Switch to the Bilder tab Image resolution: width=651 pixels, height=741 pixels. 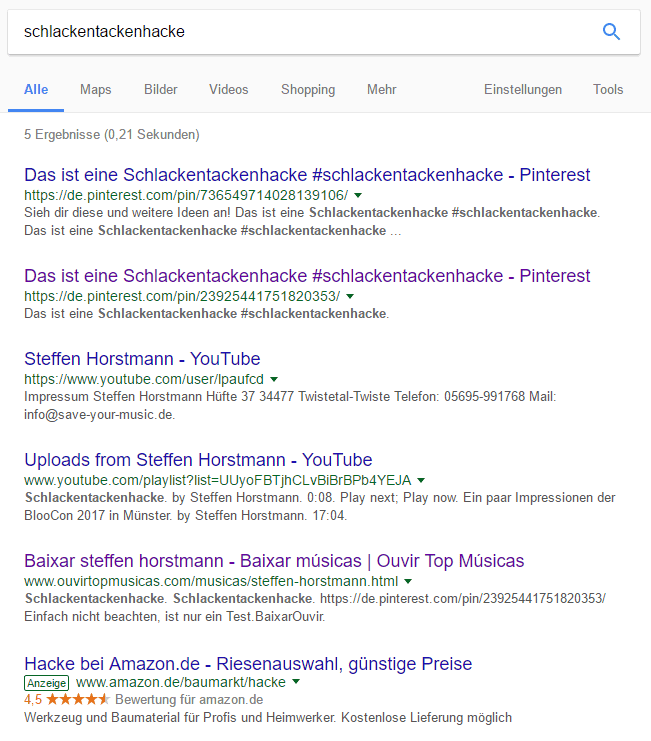click(161, 89)
